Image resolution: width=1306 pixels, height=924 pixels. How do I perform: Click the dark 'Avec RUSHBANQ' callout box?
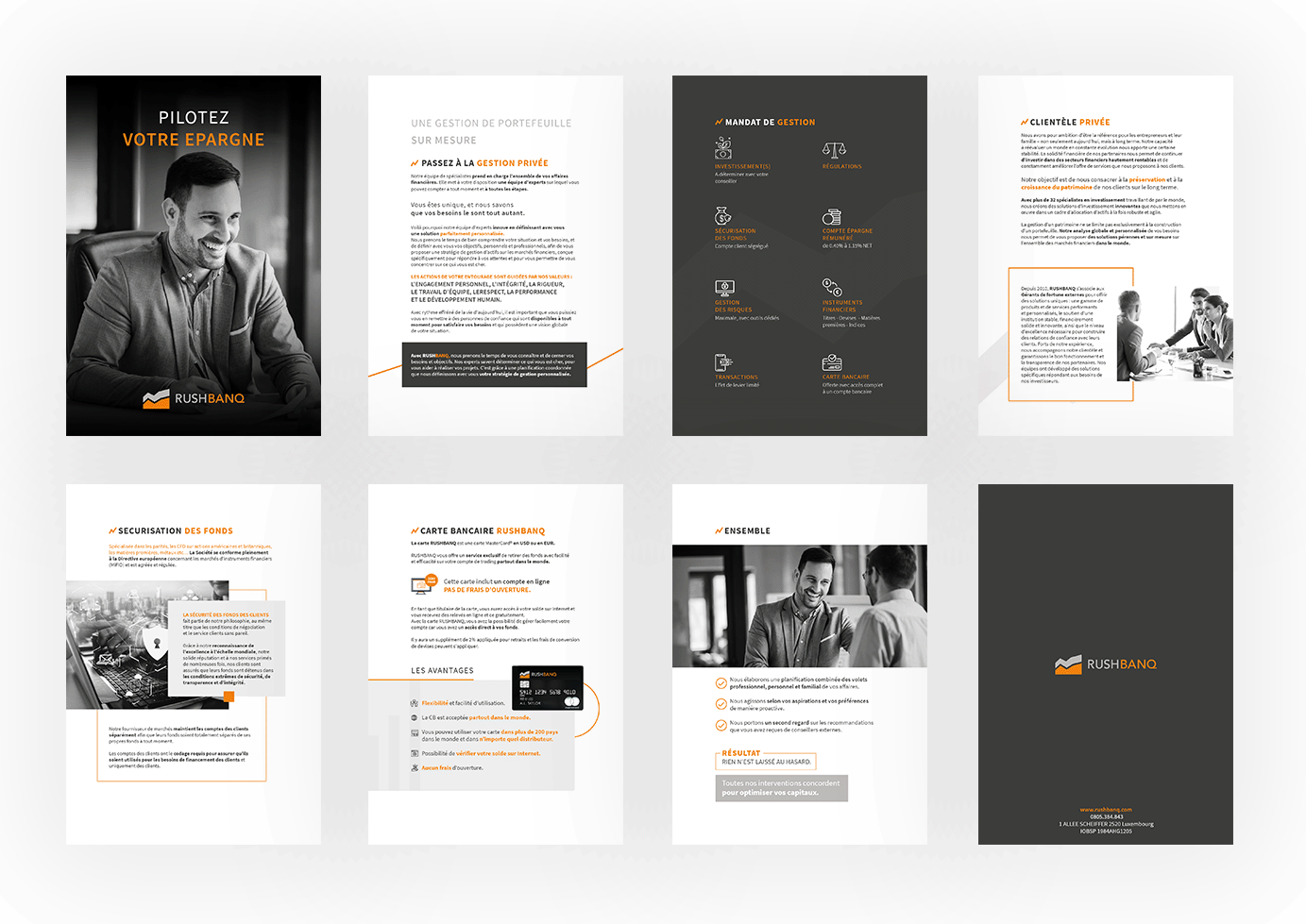tap(495, 365)
